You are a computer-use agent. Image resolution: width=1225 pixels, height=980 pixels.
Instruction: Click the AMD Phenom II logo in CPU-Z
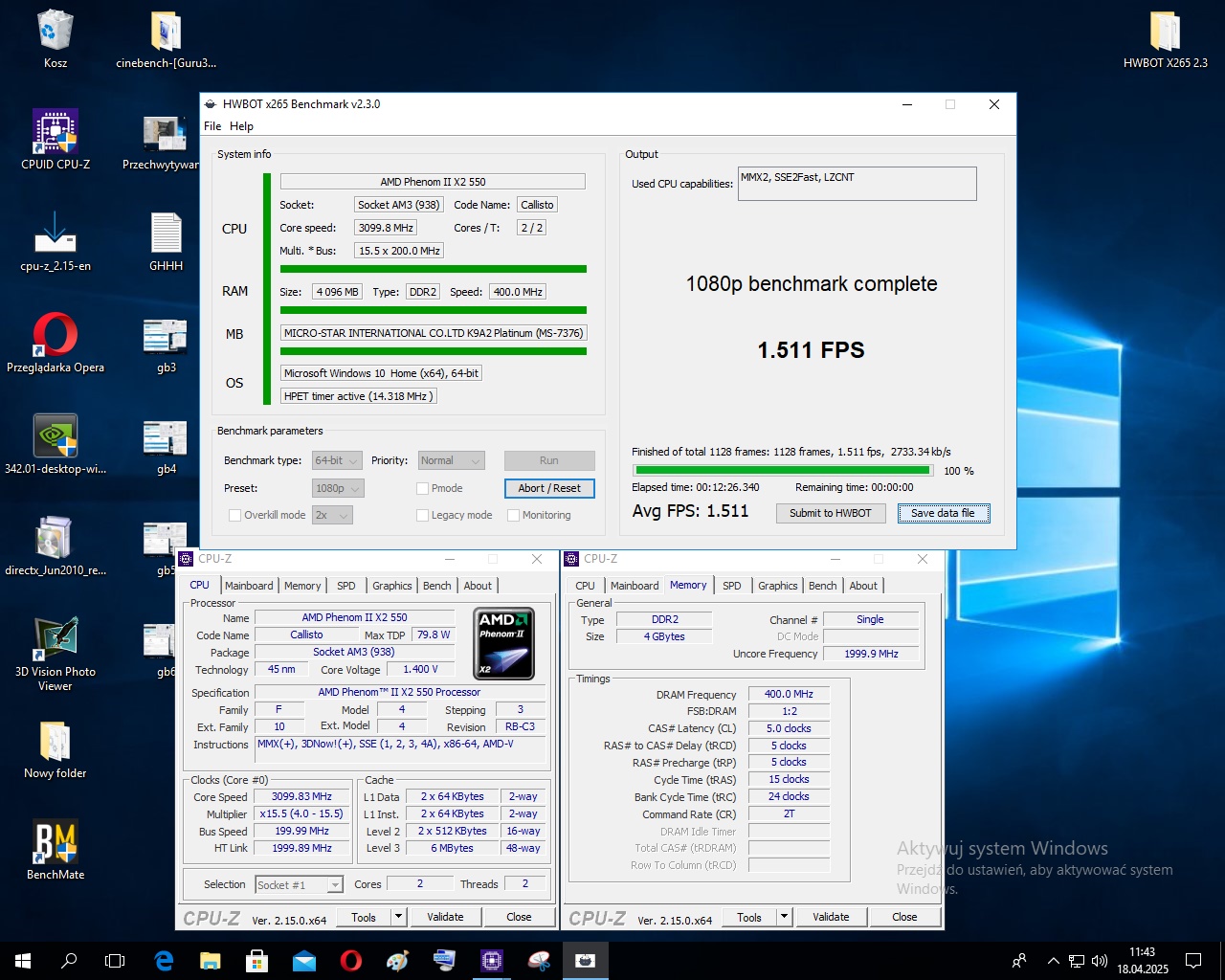point(504,643)
